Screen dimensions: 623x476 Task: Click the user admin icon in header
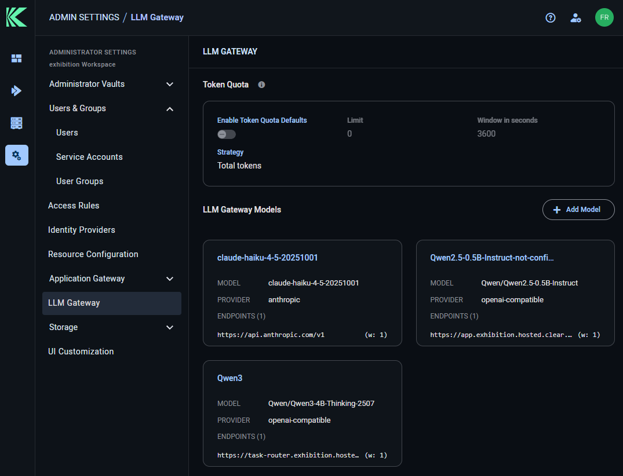(576, 17)
